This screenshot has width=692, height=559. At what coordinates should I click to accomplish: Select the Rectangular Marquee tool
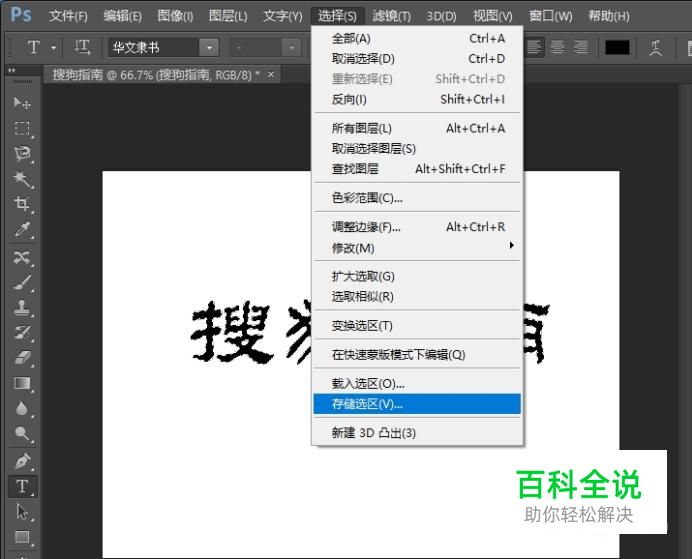pos(22,128)
